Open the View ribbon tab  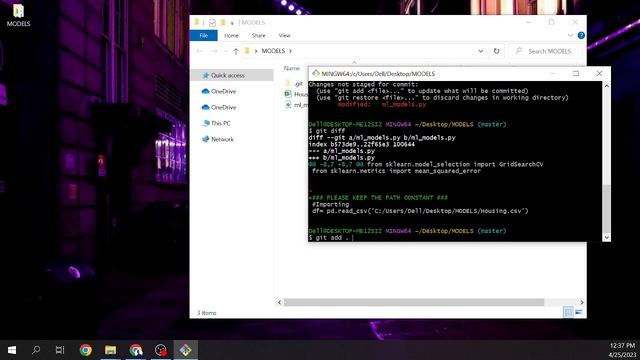(x=284, y=36)
